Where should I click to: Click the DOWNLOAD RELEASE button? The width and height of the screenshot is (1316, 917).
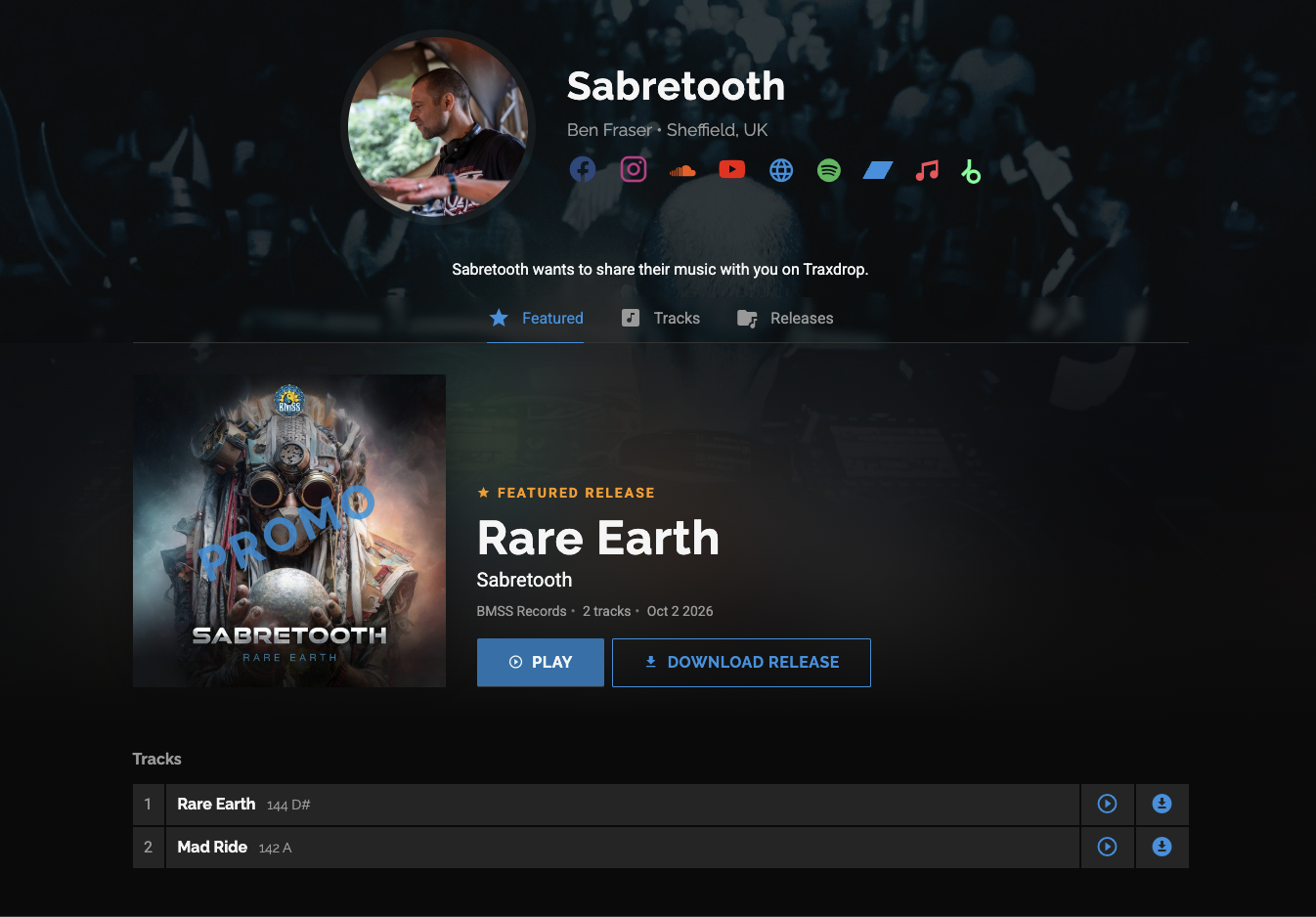pos(741,663)
